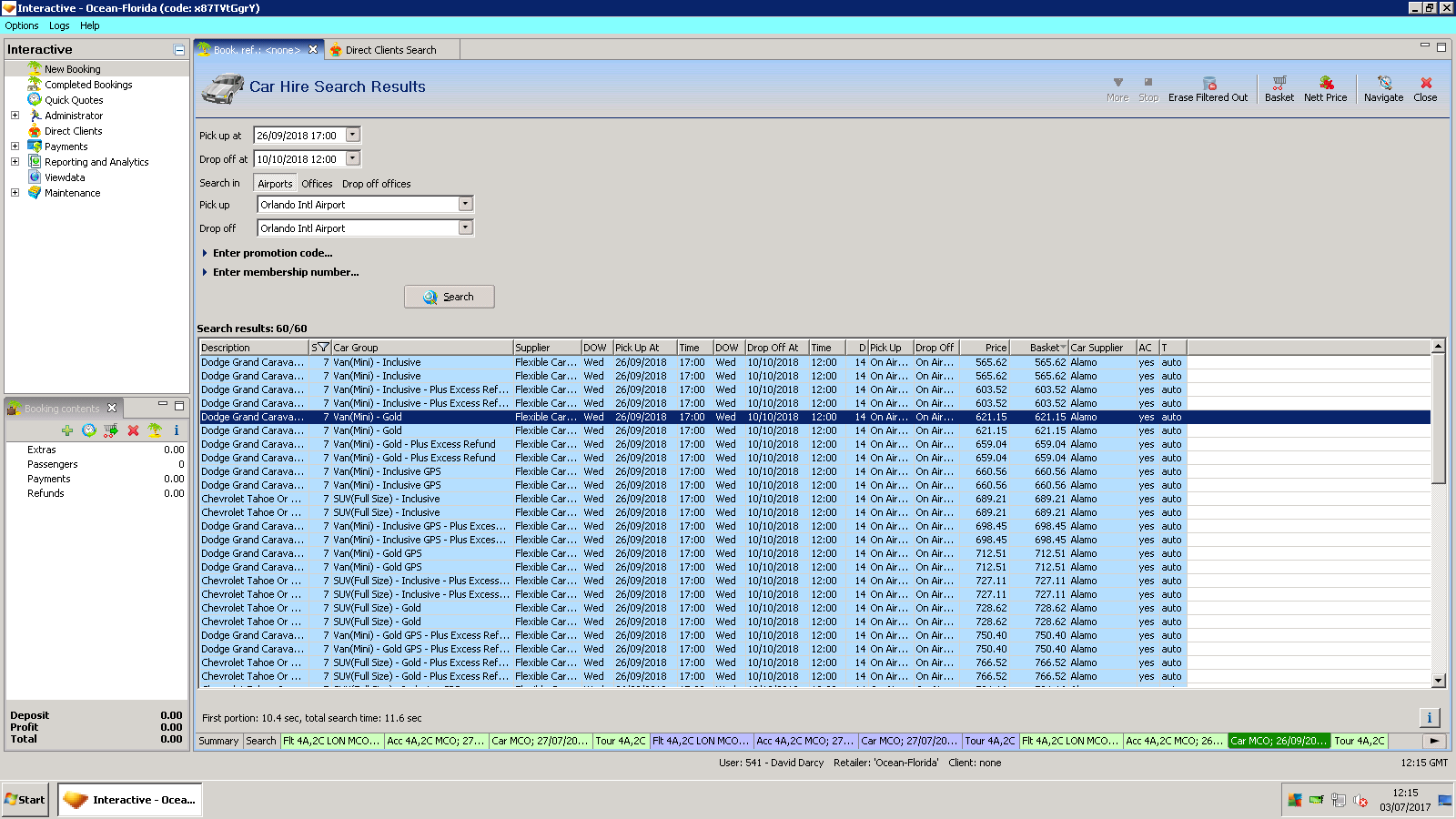
Task: Click the Search button
Action: (450, 297)
